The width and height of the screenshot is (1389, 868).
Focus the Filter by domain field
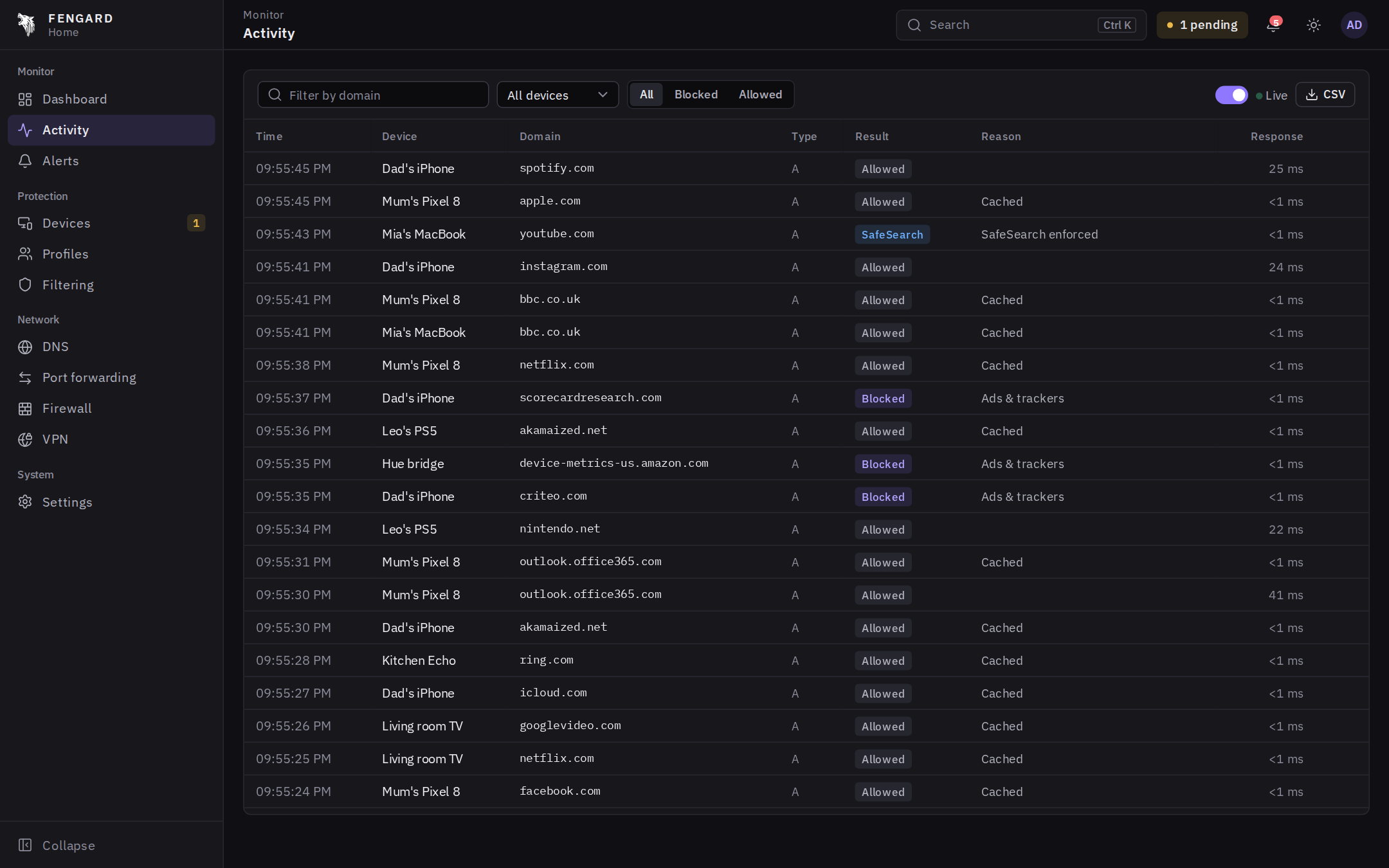(x=373, y=95)
